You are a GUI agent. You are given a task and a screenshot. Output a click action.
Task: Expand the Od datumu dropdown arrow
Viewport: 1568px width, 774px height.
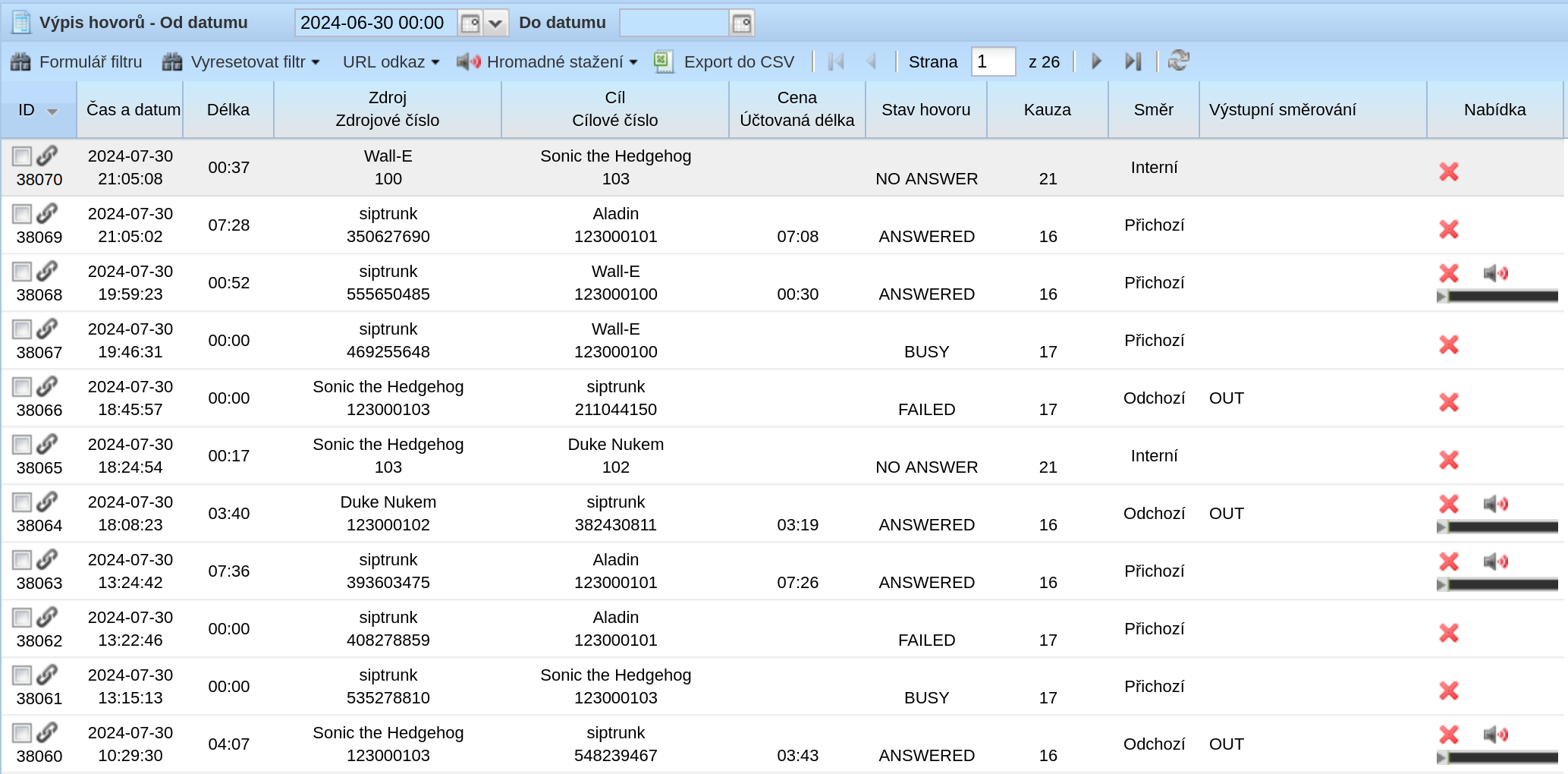[495, 23]
